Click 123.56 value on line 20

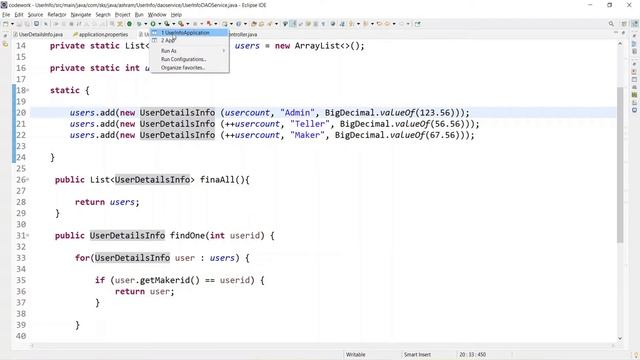coord(436,113)
